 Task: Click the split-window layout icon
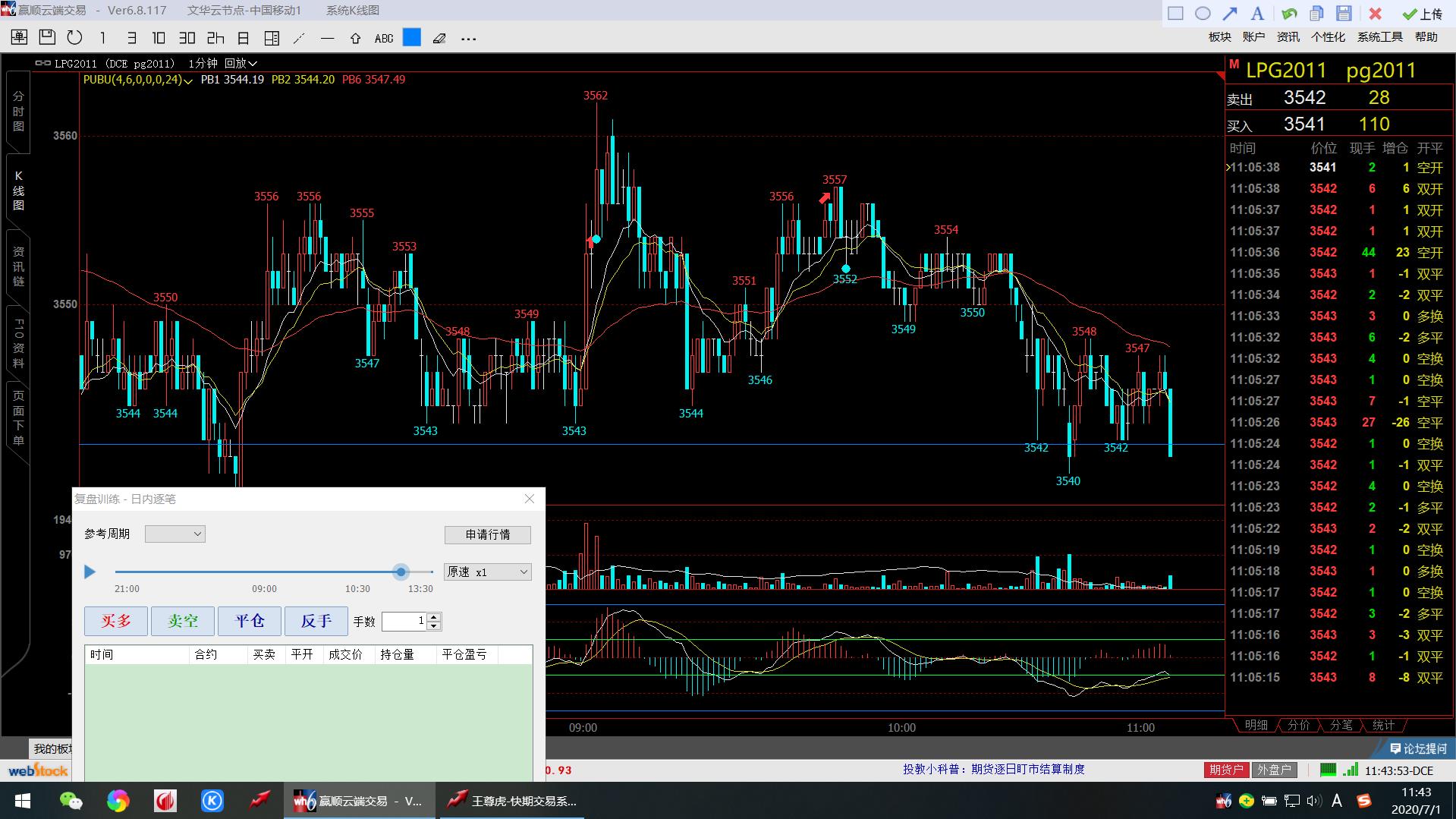click(272, 37)
